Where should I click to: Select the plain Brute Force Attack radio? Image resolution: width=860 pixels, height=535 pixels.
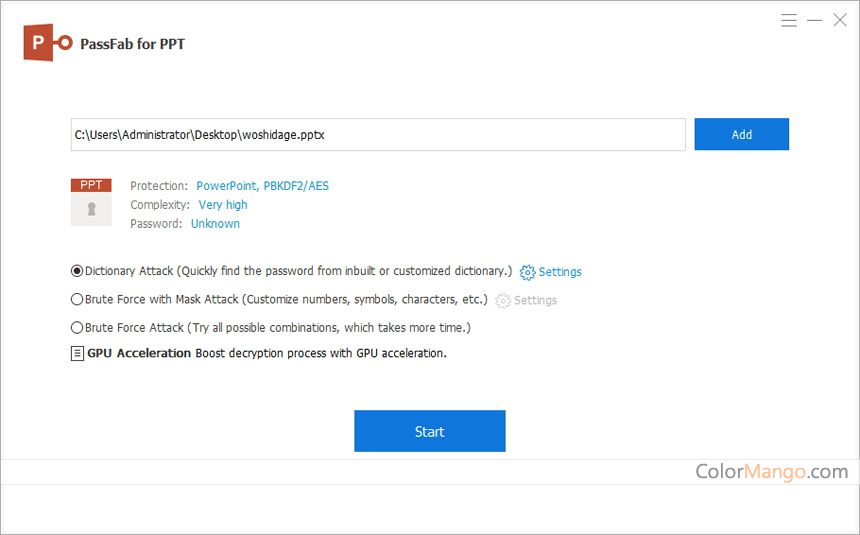[x=77, y=327]
